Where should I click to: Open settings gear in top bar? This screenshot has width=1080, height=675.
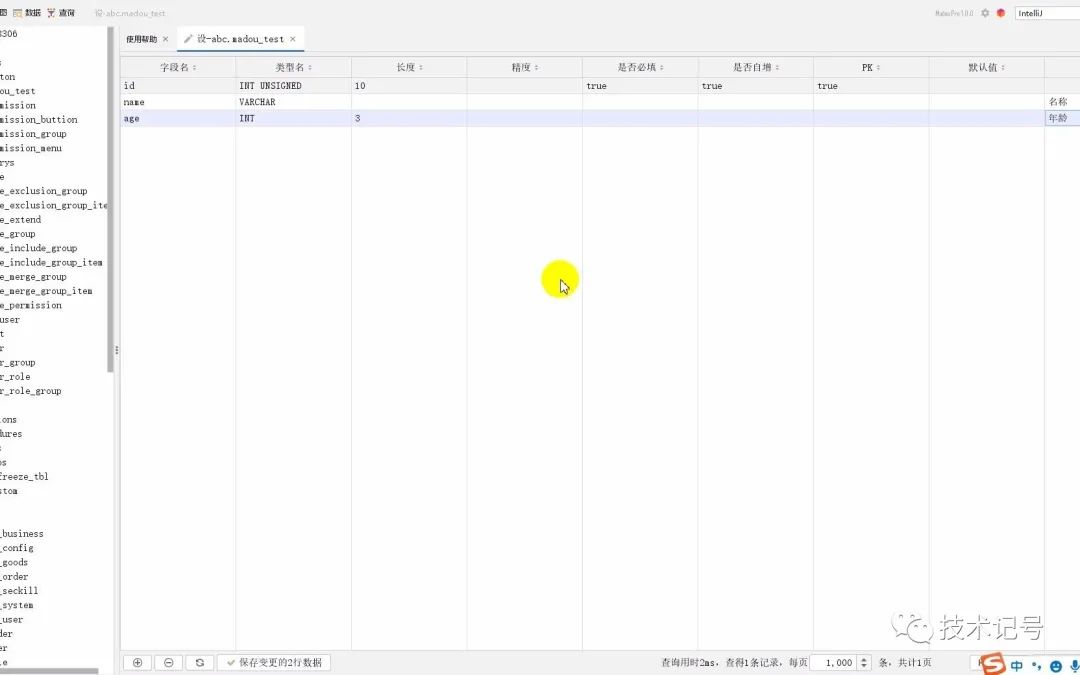coord(985,13)
